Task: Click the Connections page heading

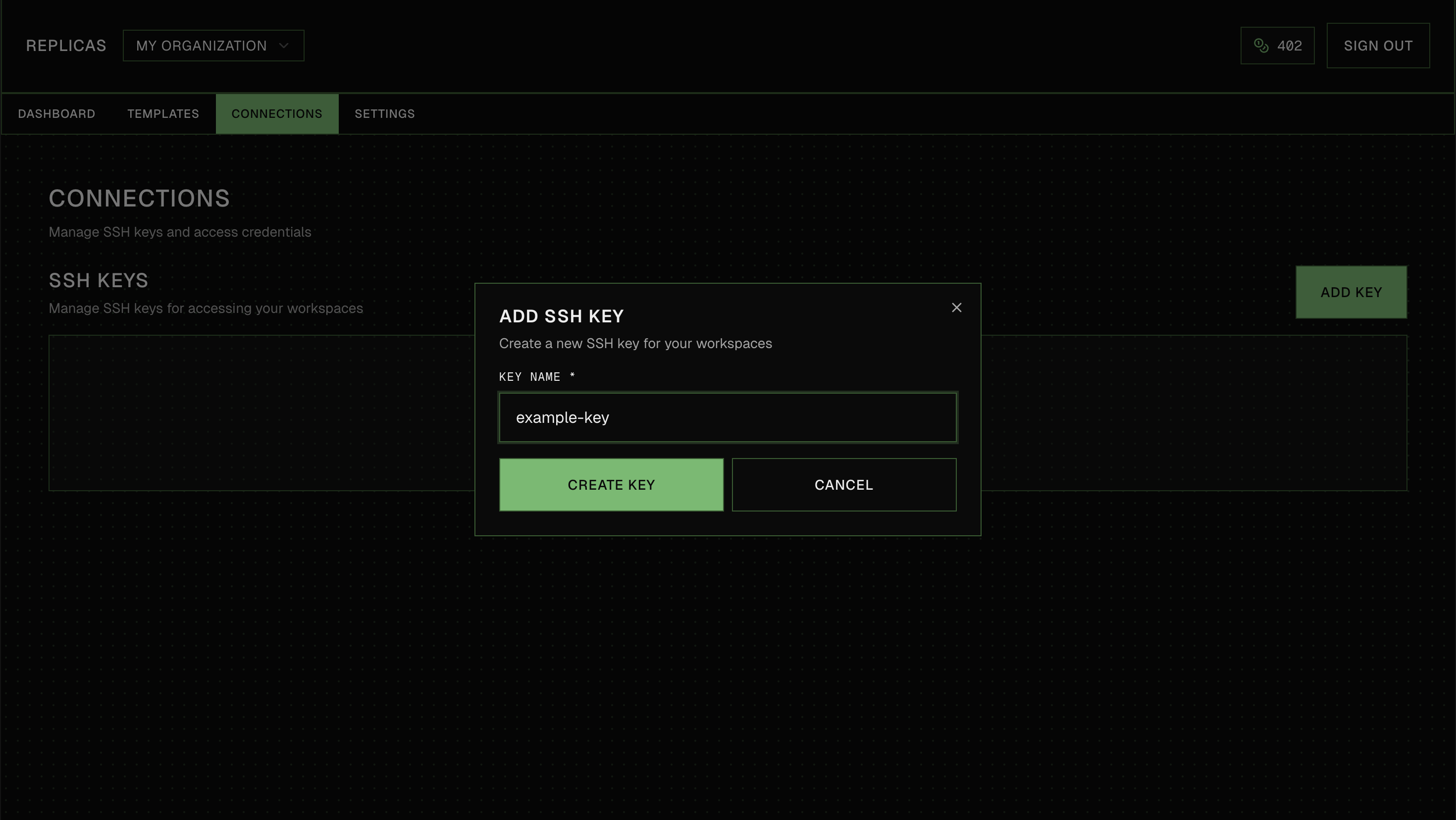Action: point(139,199)
